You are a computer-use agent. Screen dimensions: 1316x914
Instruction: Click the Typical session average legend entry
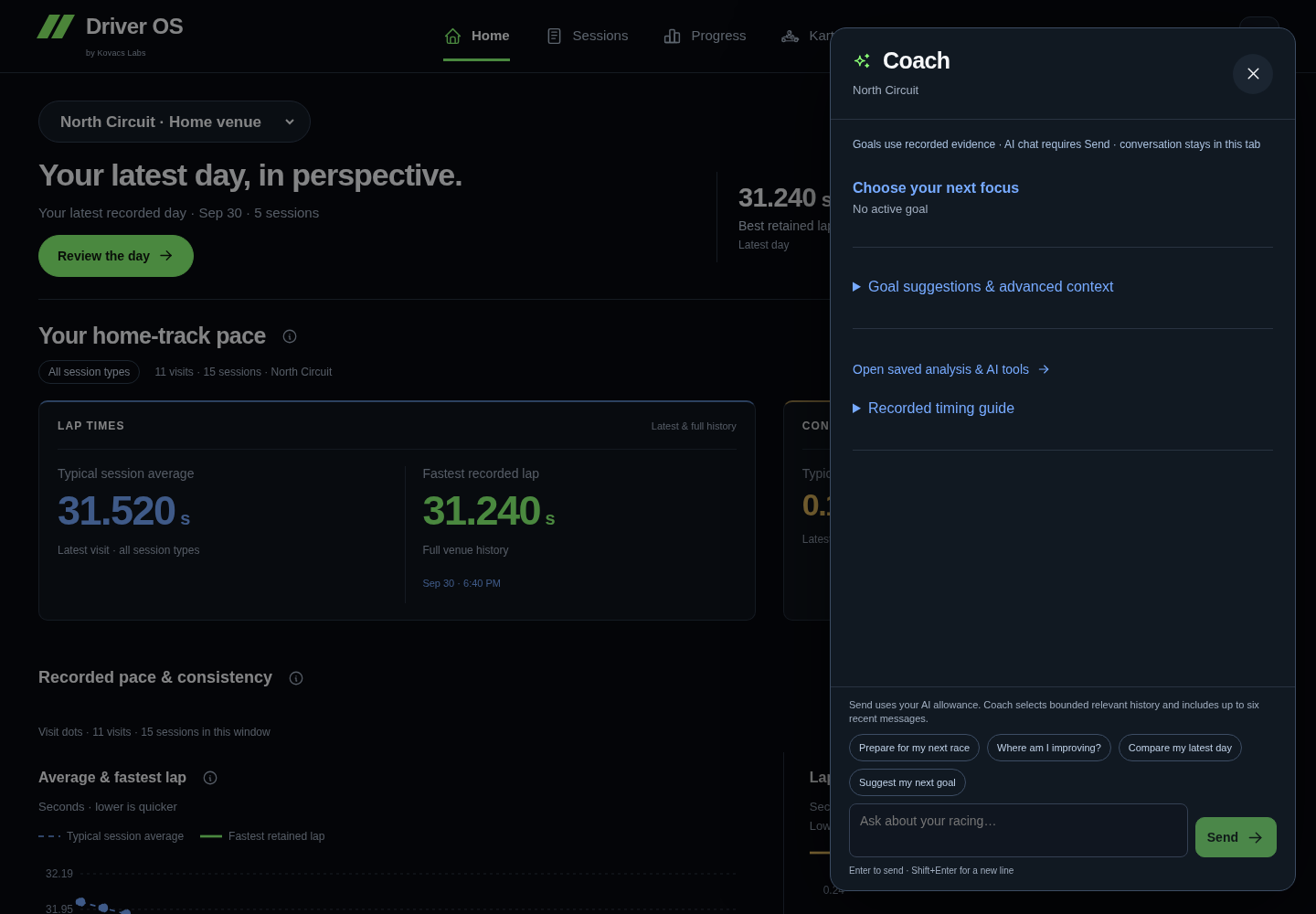click(x=111, y=836)
